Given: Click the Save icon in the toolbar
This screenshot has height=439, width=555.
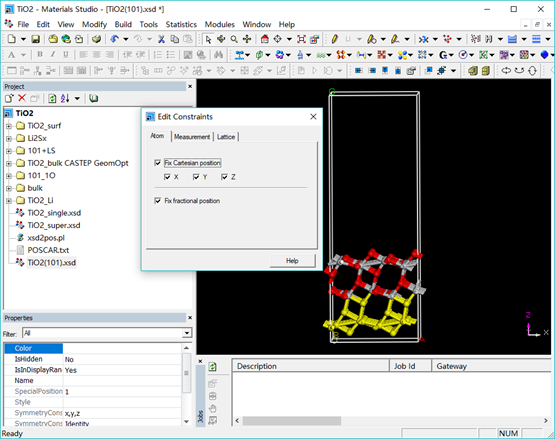Looking at the screenshot, I should [x=35, y=39].
